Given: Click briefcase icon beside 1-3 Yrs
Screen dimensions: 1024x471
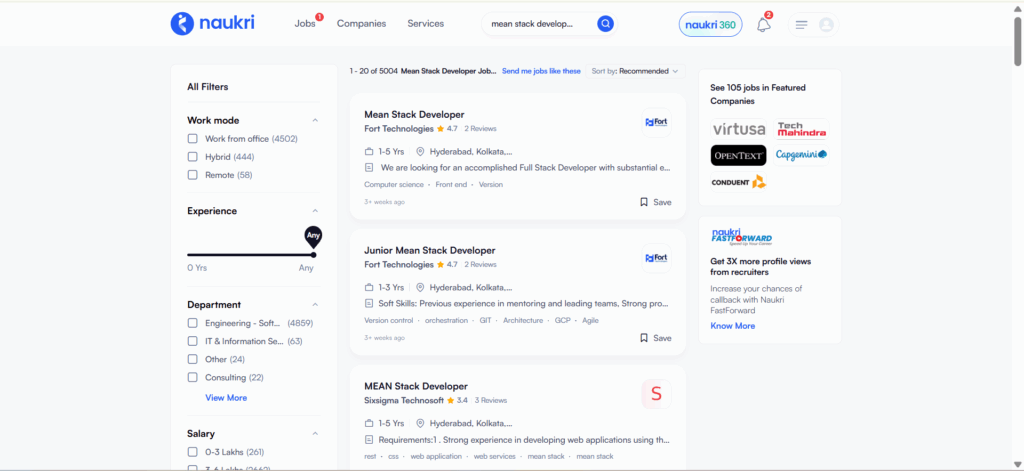Looking at the screenshot, I should coord(369,287).
